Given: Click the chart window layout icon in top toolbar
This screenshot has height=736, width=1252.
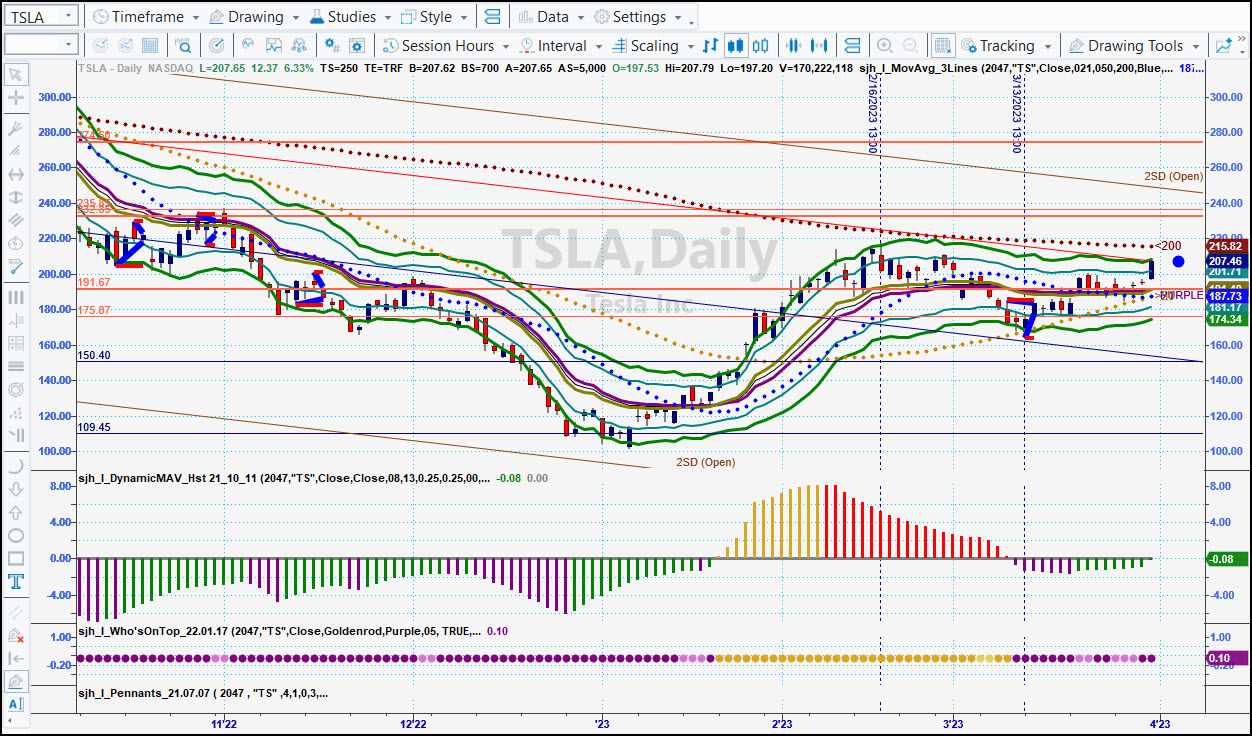Looking at the screenshot, I should click(x=491, y=17).
